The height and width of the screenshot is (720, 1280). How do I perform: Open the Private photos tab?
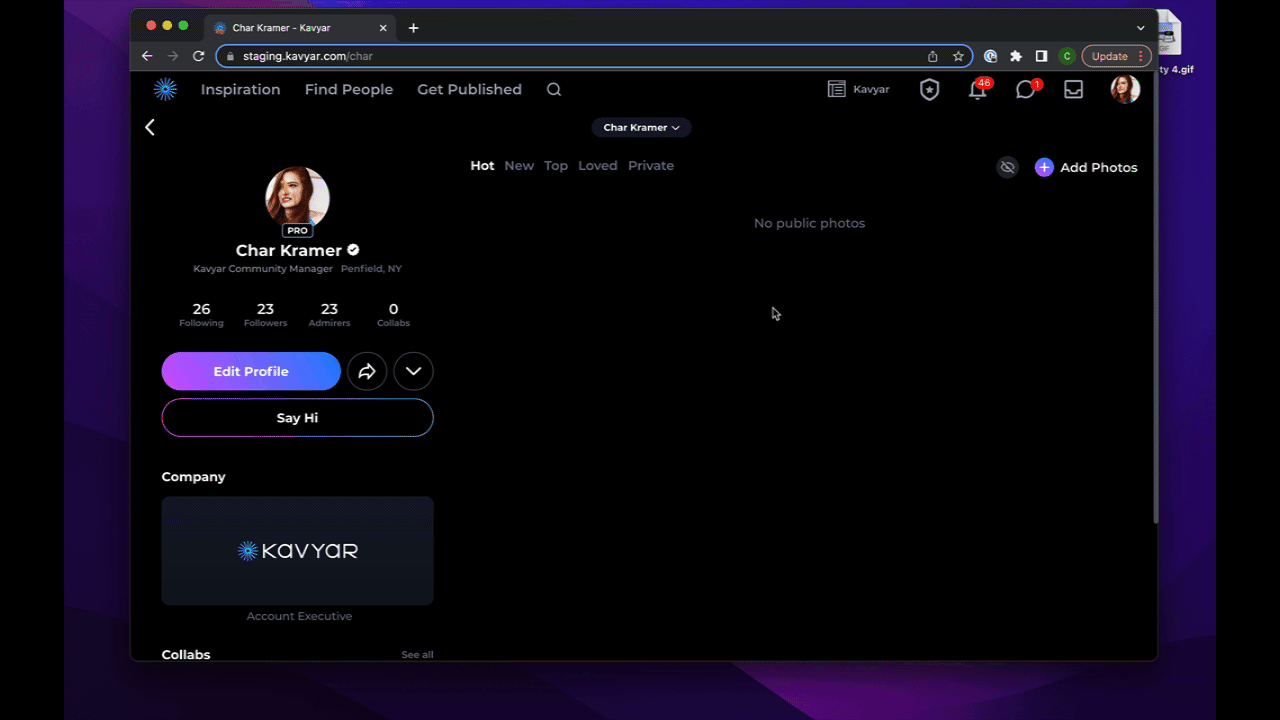(651, 166)
